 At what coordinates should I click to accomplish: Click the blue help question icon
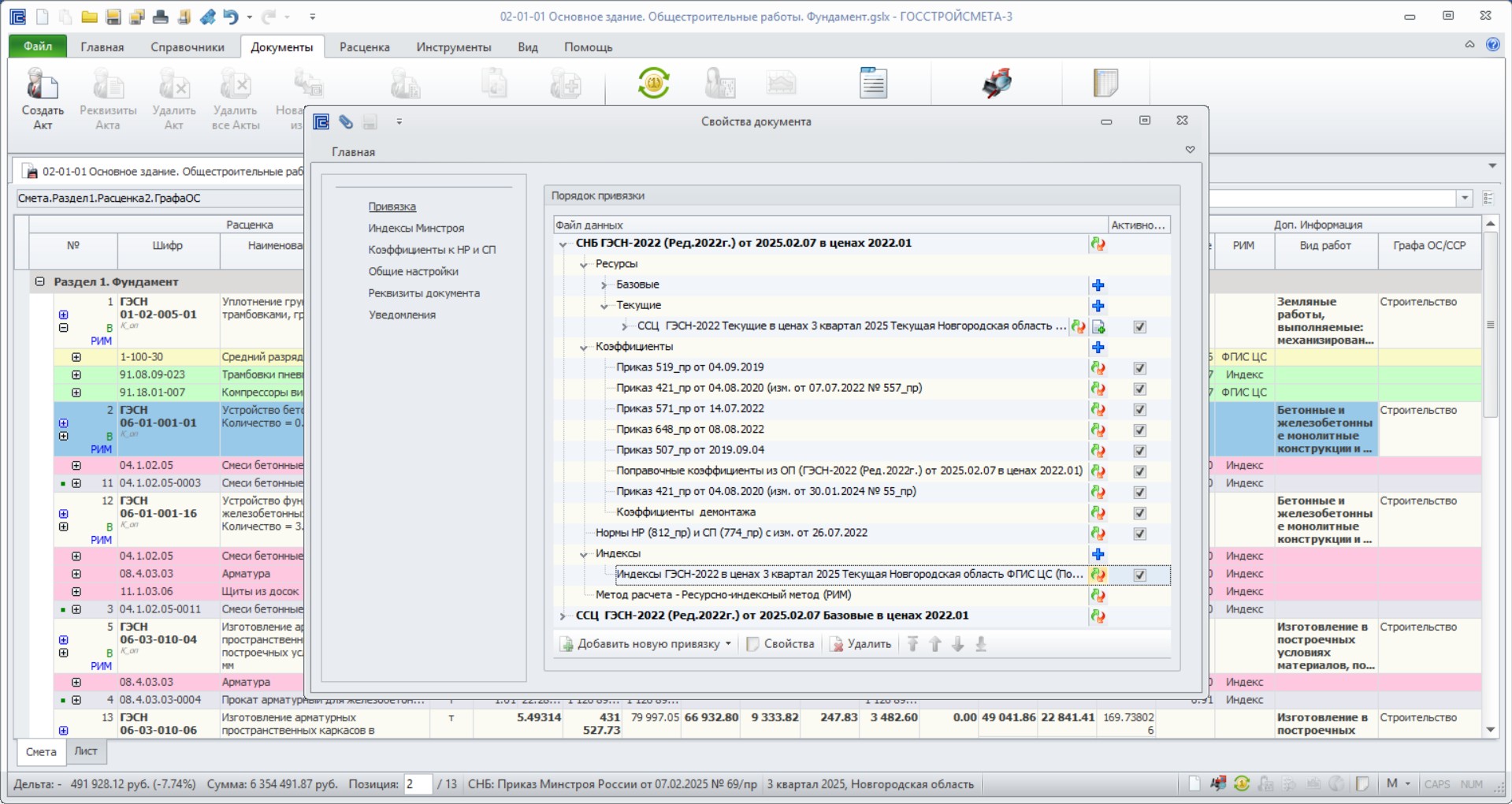click(x=1492, y=45)
